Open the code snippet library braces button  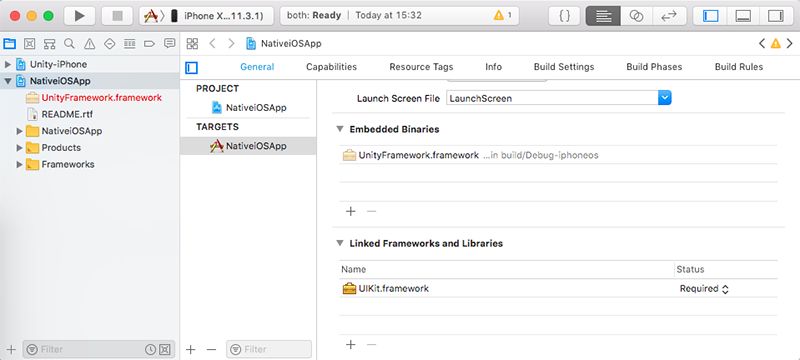[565, 16]
